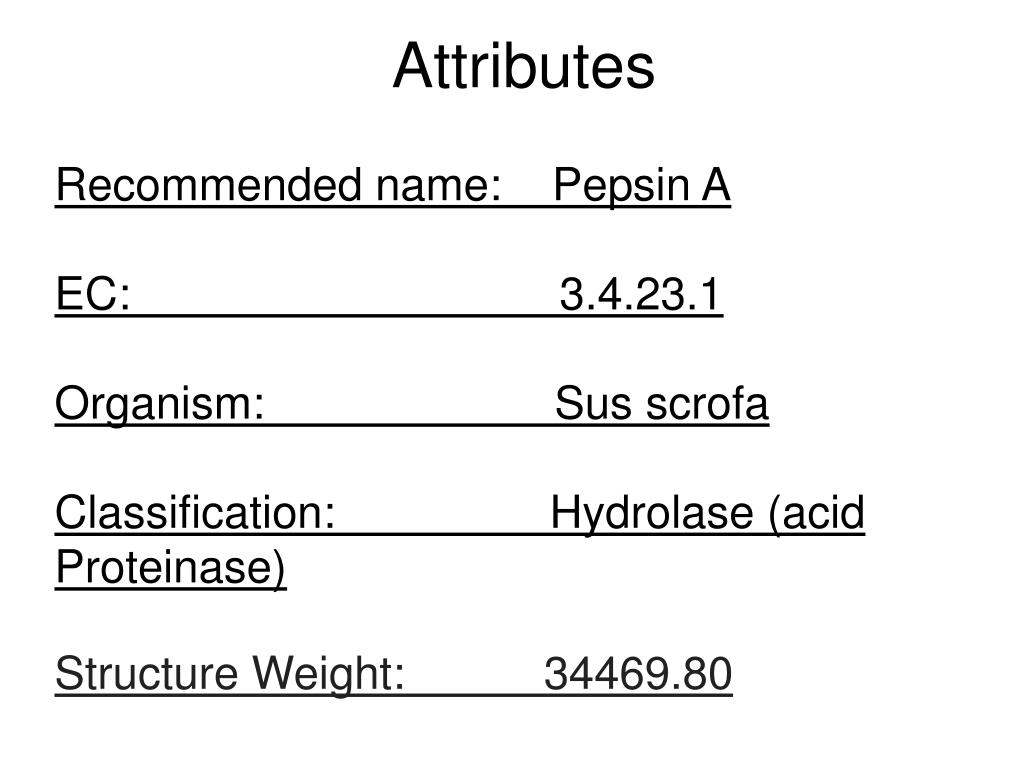Click the word Structure
The image size is (1024, 768).
point(147,675)
